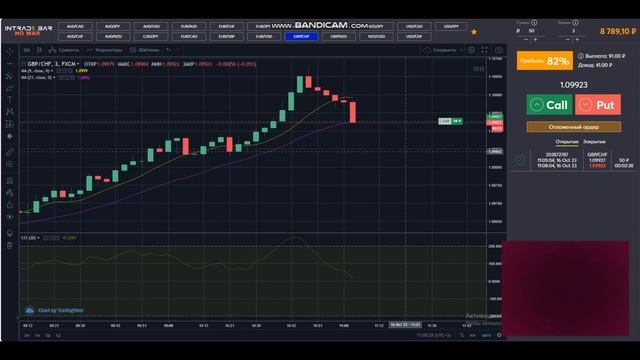Switch to the open trades tab
The image size is (640, 360).
[x=567, y=142]
